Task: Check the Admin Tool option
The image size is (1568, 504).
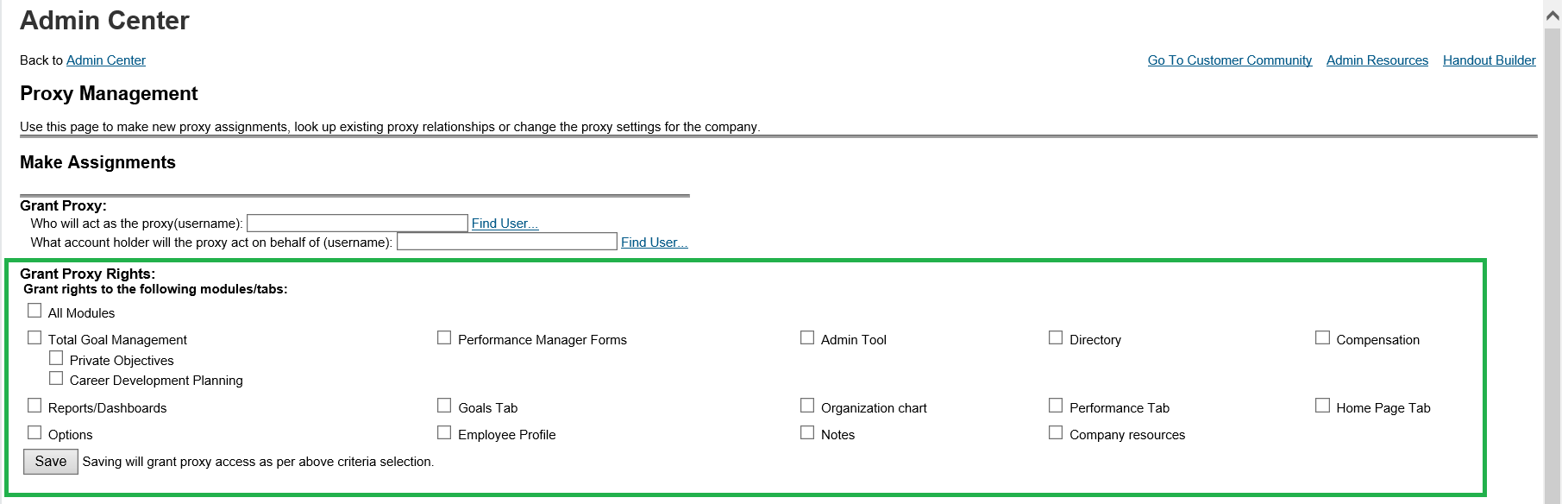Action: point(807,337)
